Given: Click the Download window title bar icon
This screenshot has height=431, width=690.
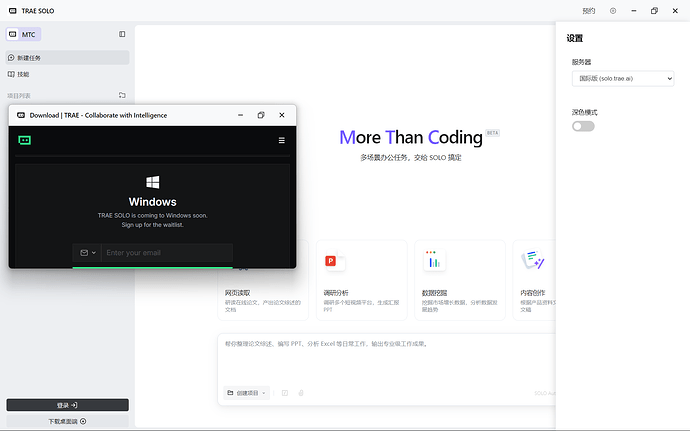Looking at the screenshot, I should (21, 115).
